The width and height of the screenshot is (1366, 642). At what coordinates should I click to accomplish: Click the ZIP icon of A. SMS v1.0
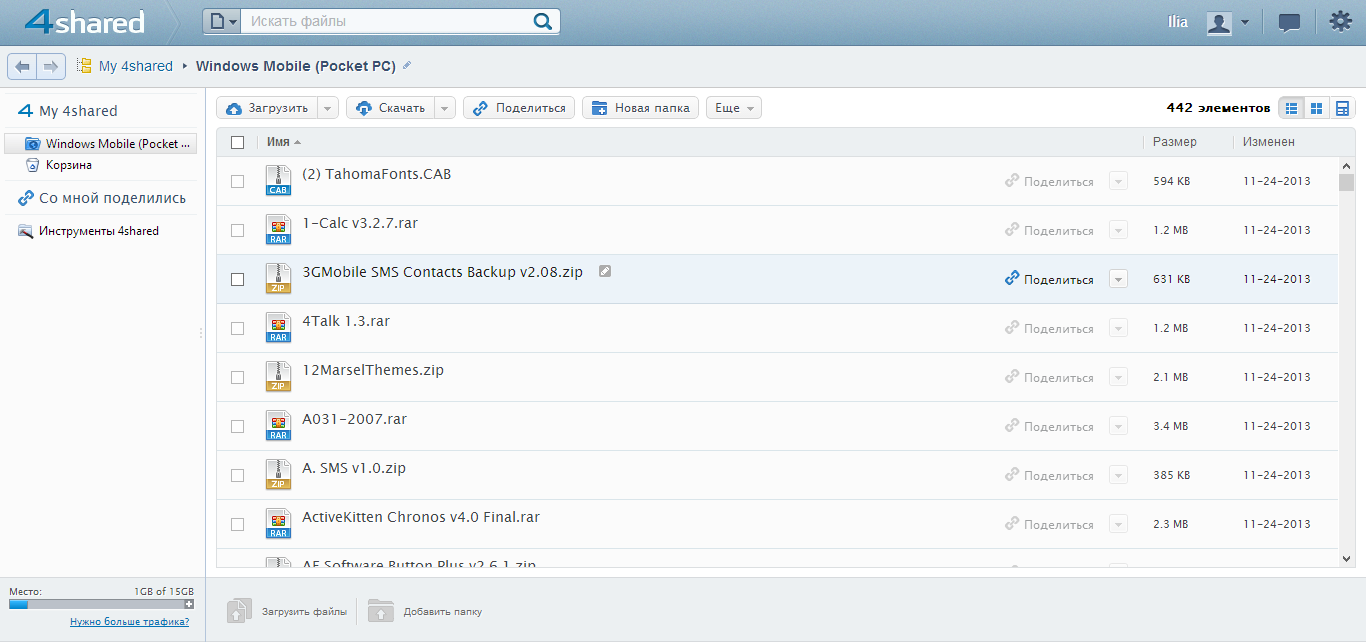pos(278,475)
